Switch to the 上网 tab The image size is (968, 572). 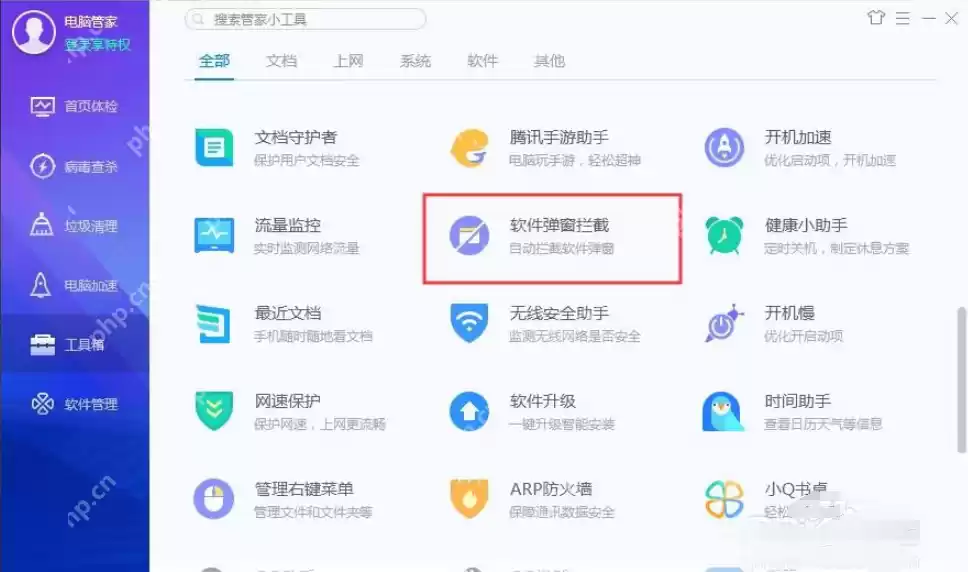pyautogui.click(x=348, y=61)
